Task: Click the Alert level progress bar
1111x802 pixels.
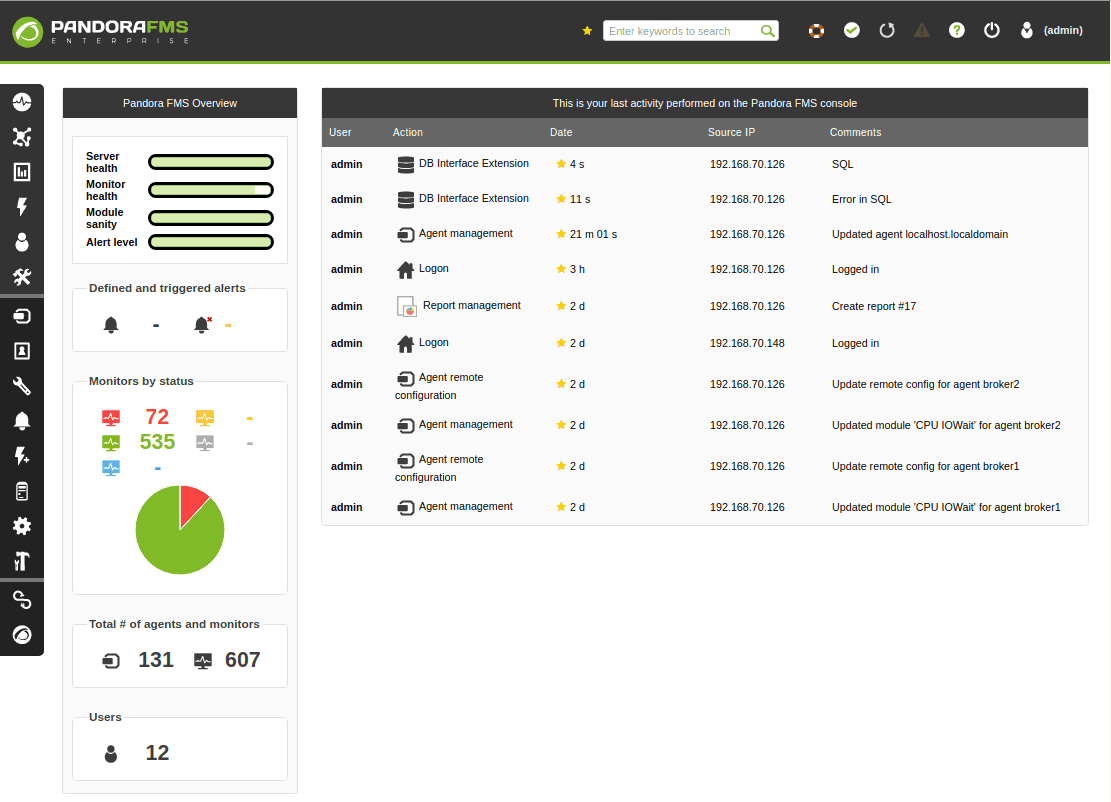Action: [x=211, y=242]
